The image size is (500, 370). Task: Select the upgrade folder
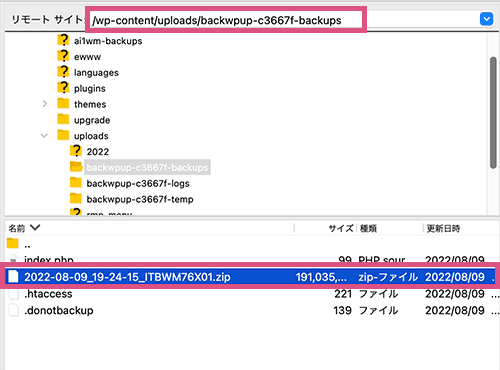[92, 120]
